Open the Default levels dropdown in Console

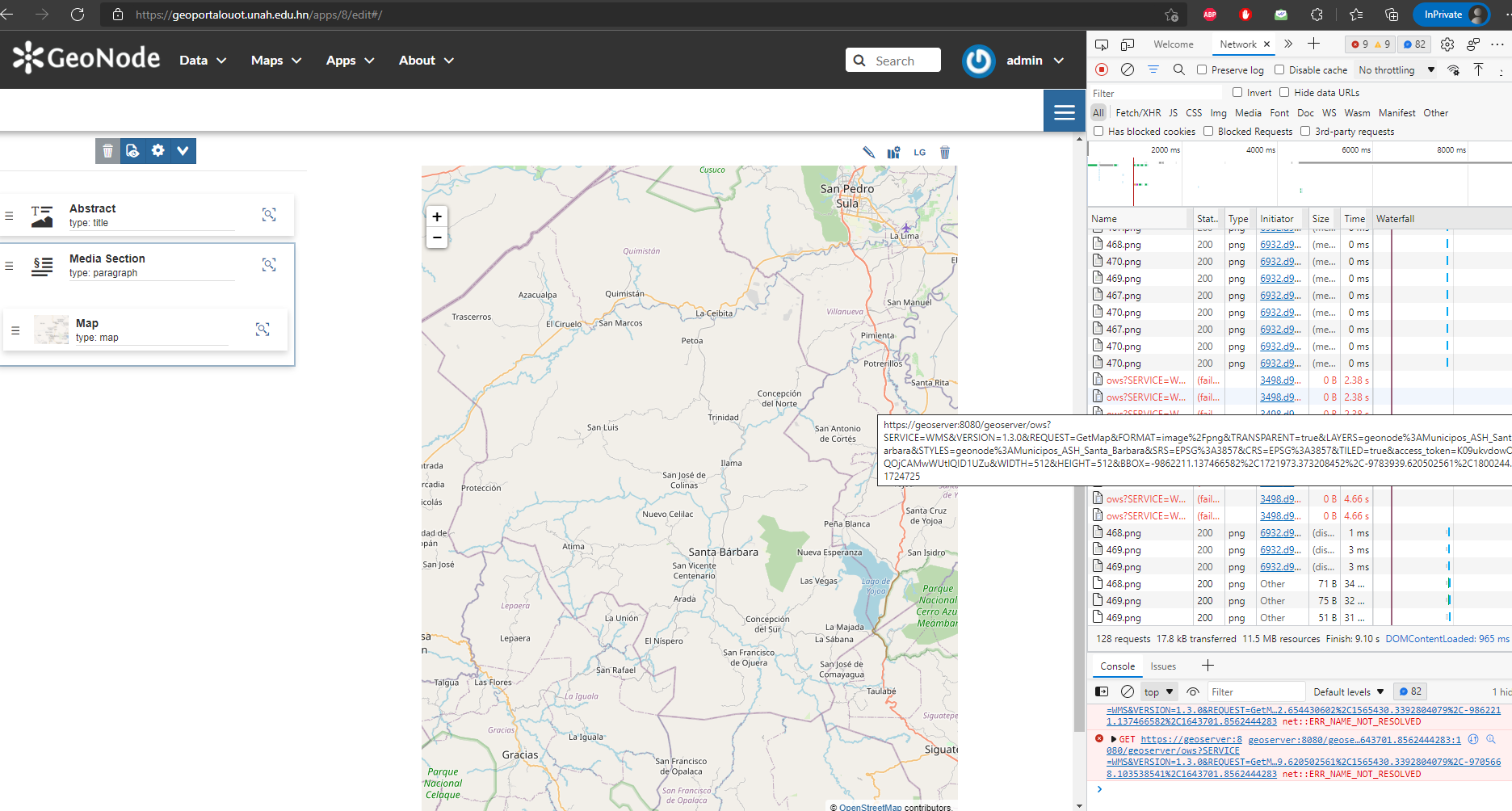point(1347,691)
